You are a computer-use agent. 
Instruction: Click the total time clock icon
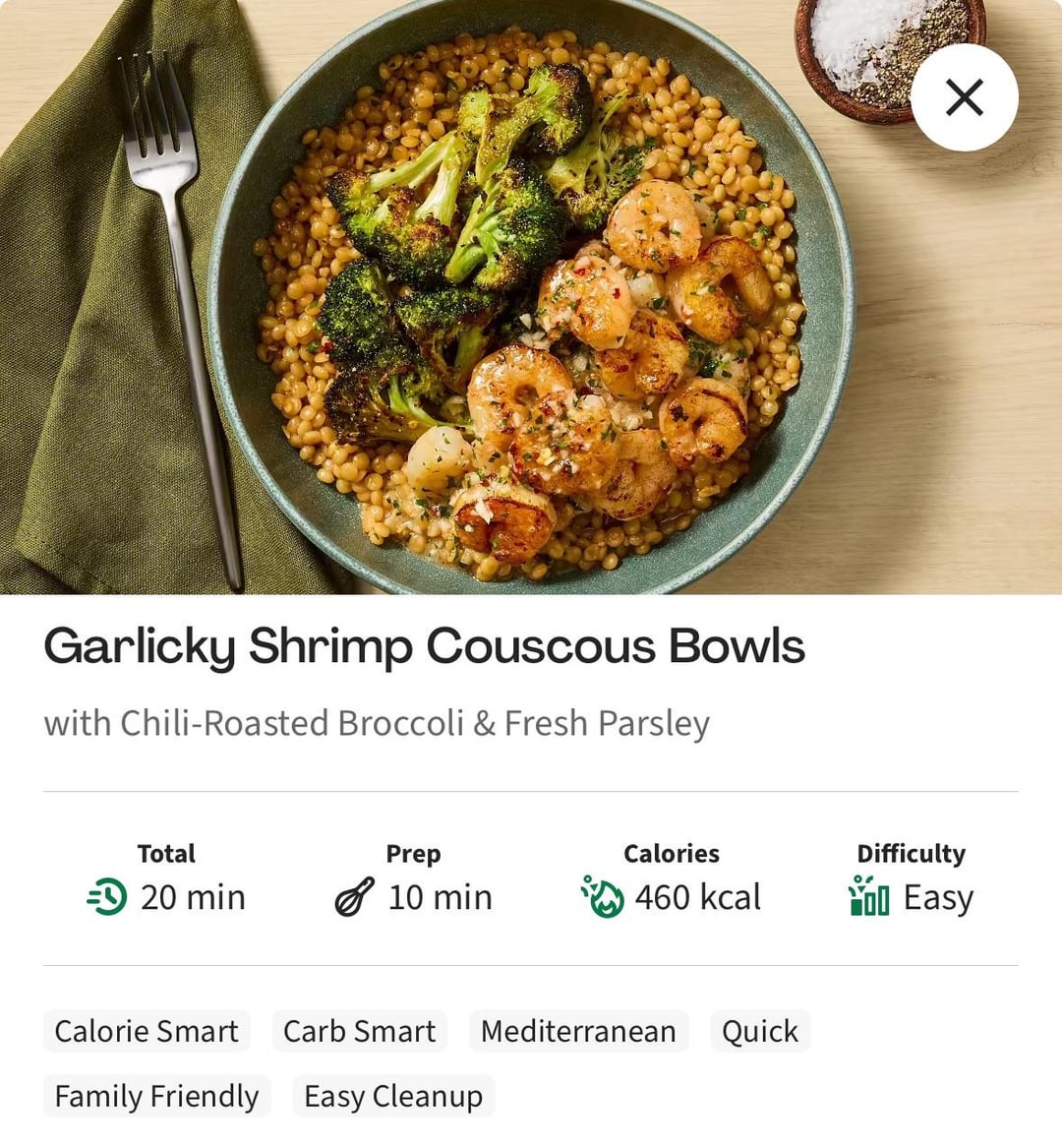click(x=107, y=897)
